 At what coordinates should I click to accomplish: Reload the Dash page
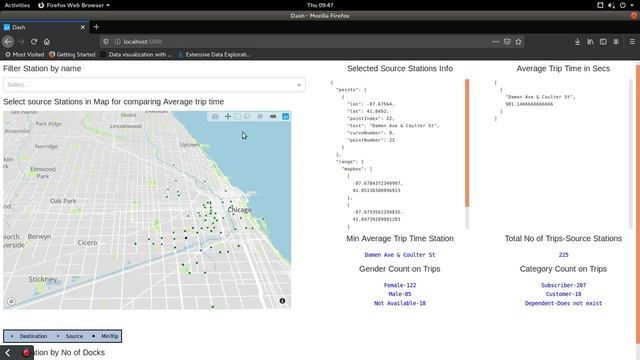coord(34,42)
